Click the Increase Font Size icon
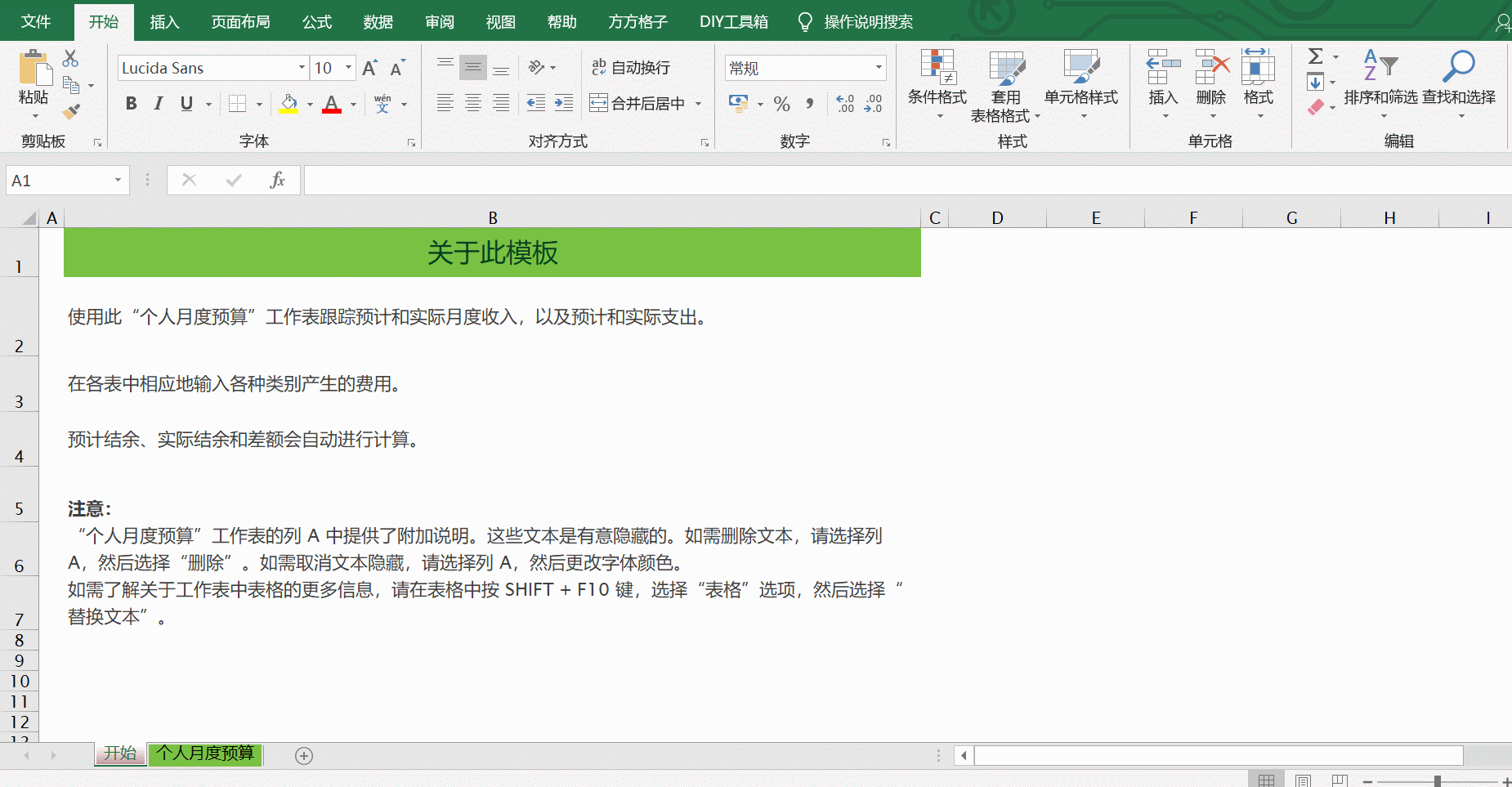Viewport: 1512px width, 787px height. click(369, 68)
